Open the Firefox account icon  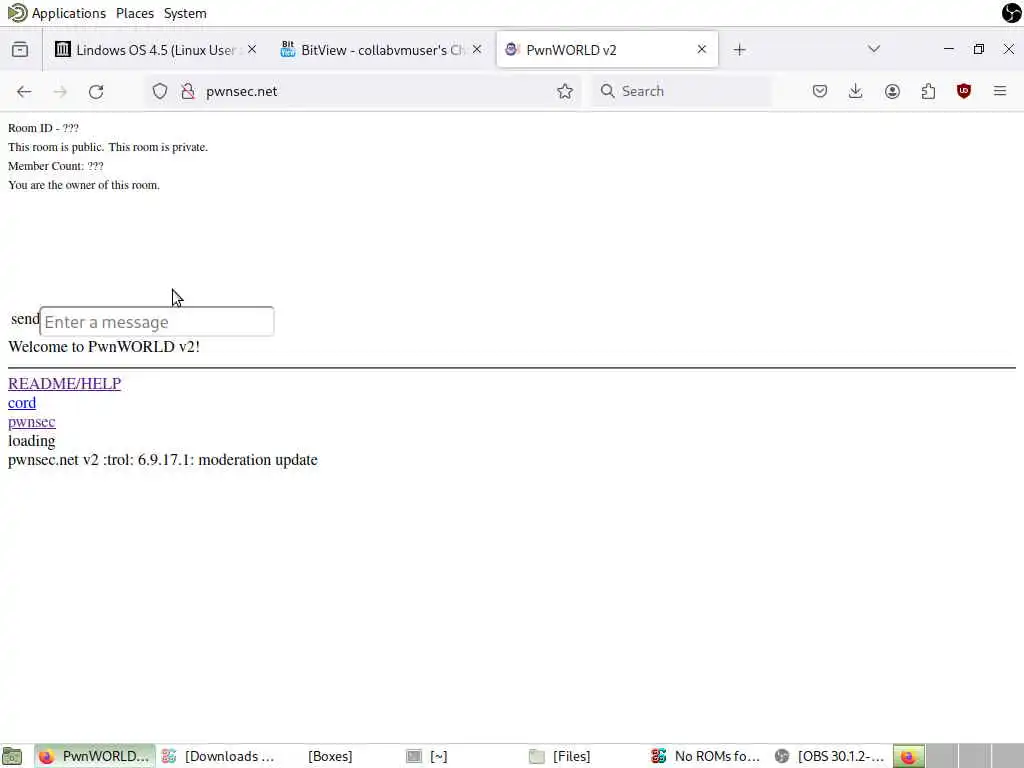[x=892, y=91]
